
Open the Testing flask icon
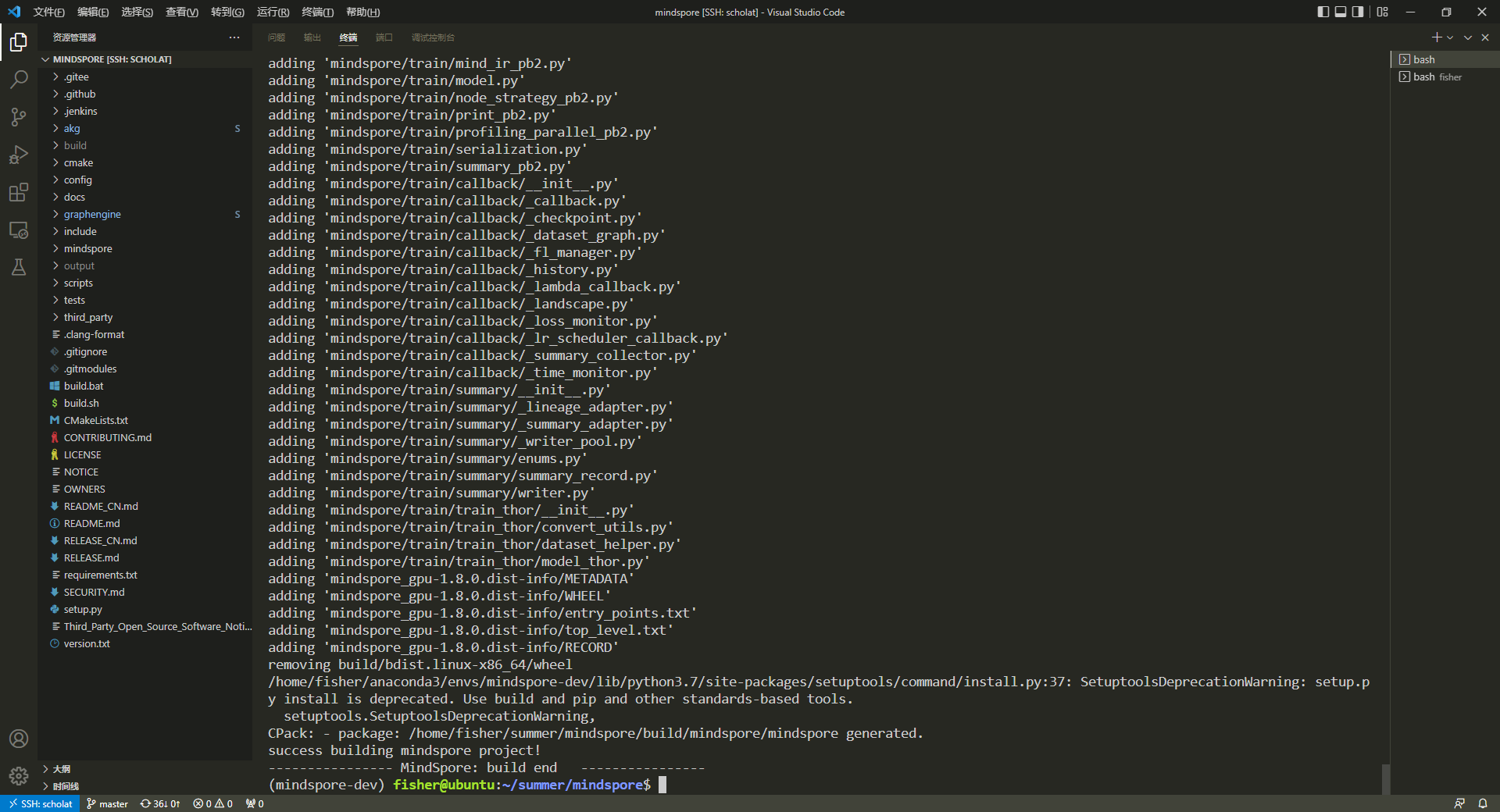pos(19,267)
